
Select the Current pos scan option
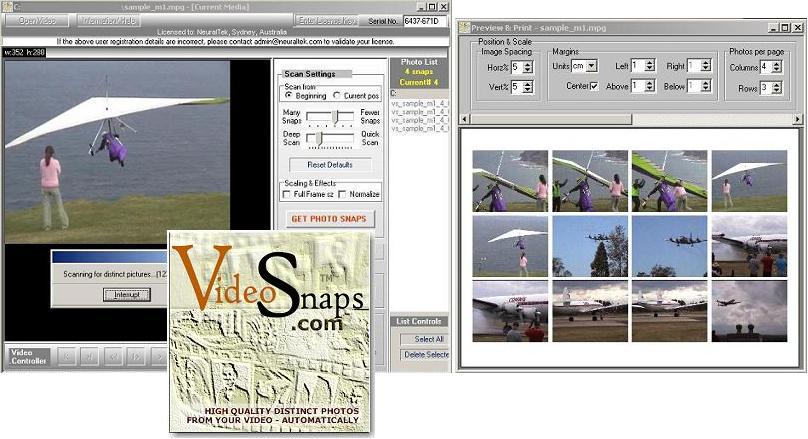337,96
